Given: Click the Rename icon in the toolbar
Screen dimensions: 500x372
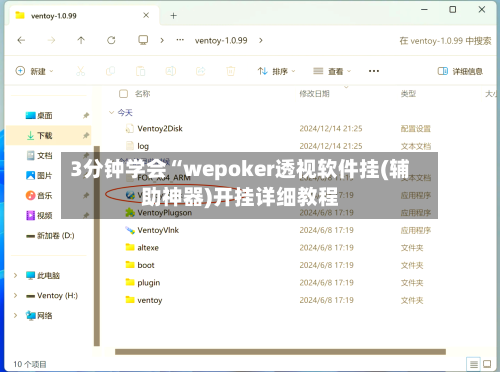Looking at the screenshot, I should pos(171,71).
